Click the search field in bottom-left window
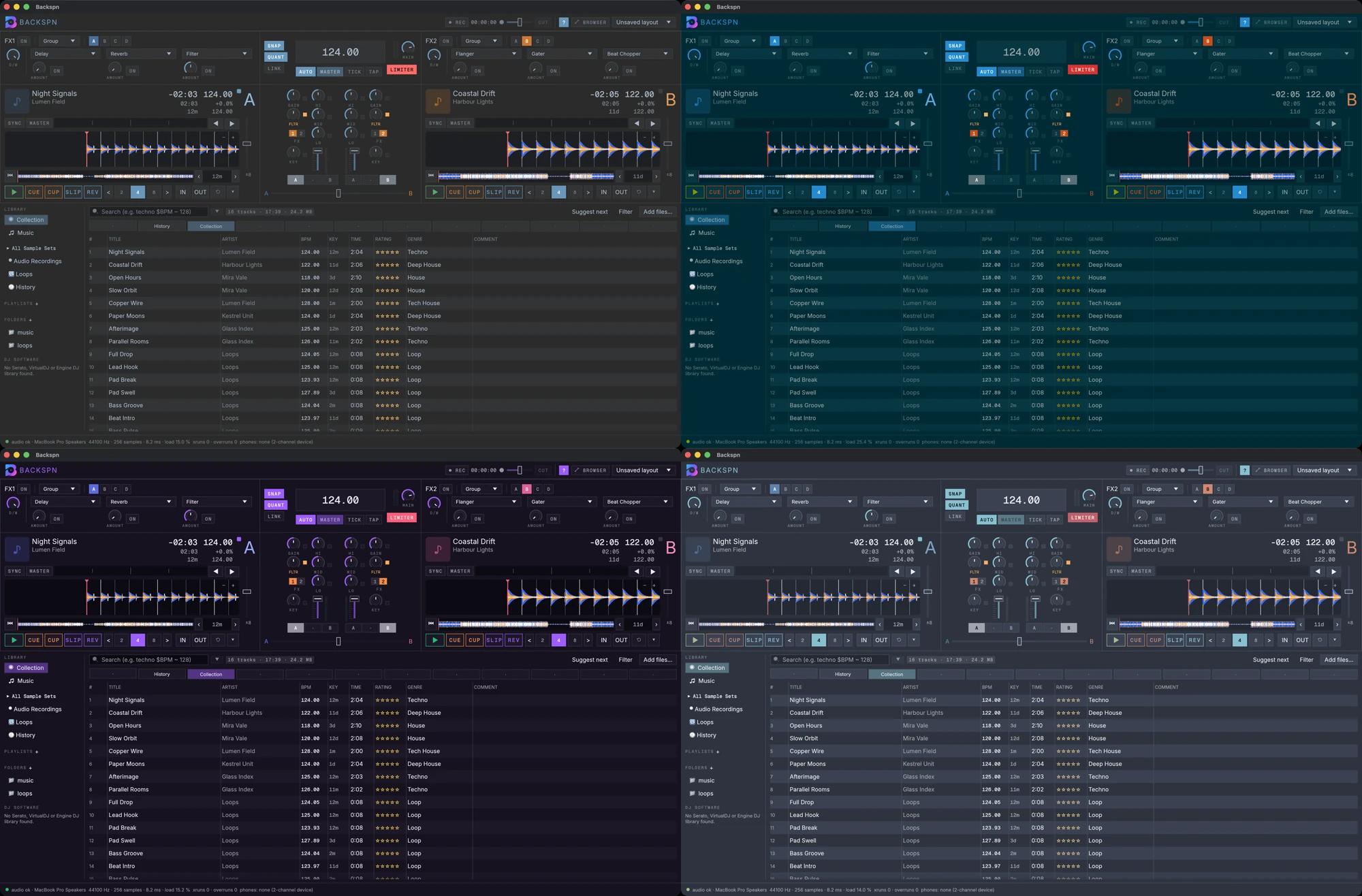Viewport: 1362px width, 896px height. click(149, 660)
